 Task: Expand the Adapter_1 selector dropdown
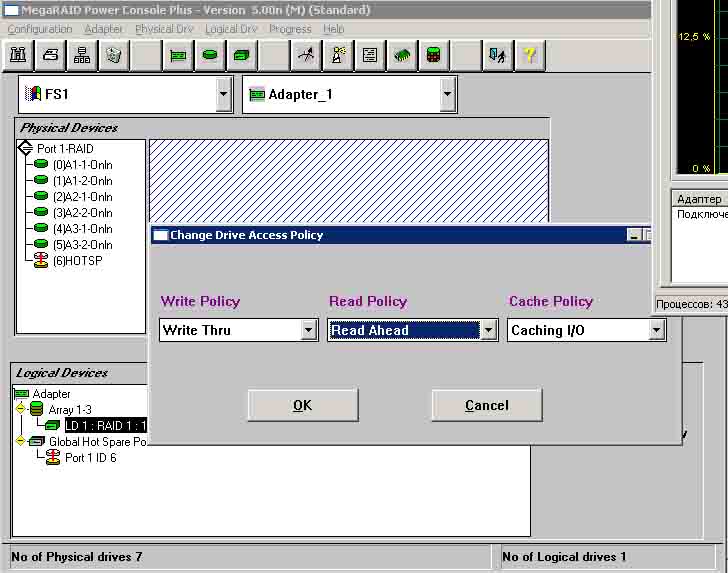point(447,95)
